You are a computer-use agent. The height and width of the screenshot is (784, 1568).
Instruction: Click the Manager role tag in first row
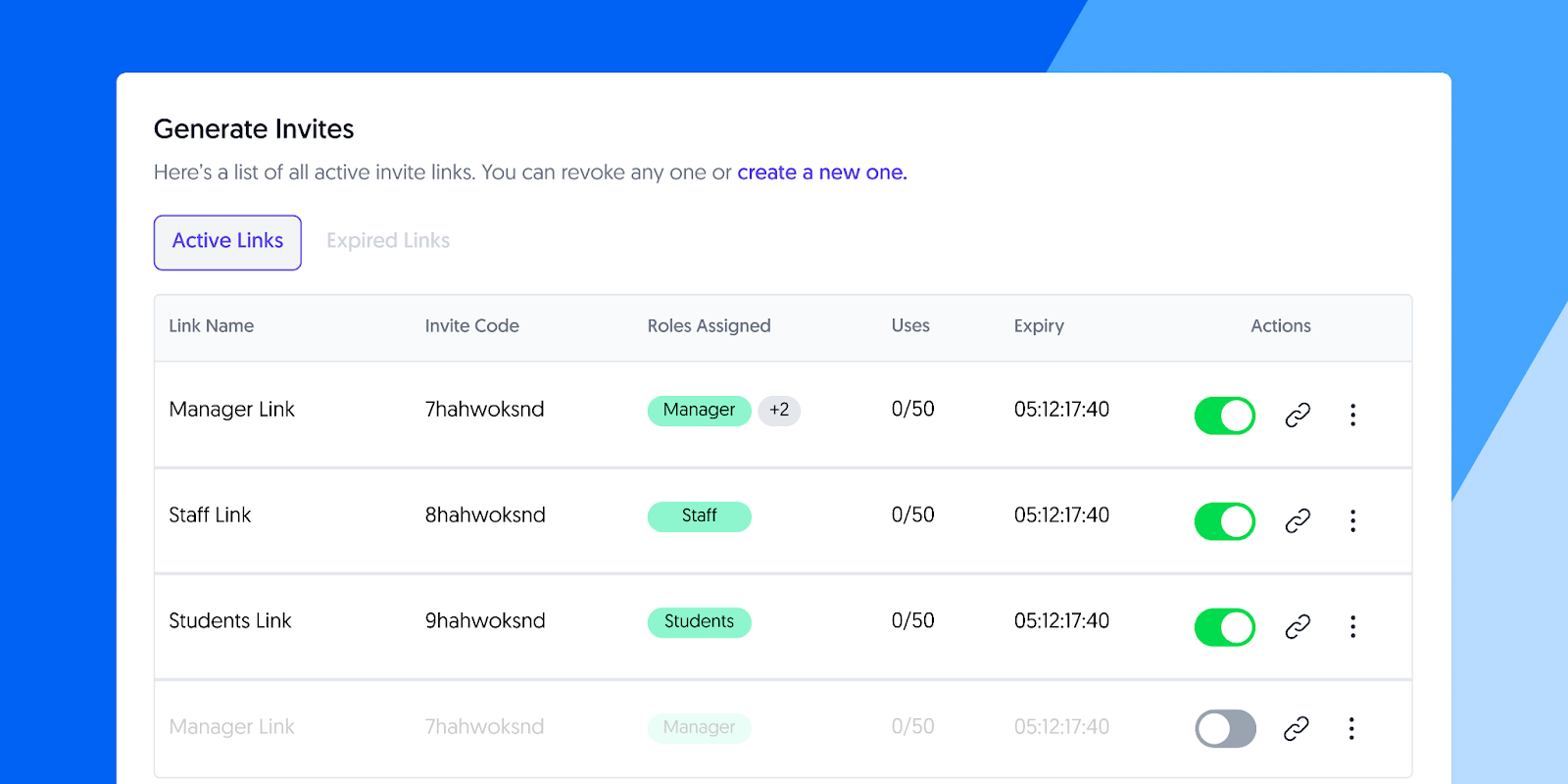click(x=699, y=411)
